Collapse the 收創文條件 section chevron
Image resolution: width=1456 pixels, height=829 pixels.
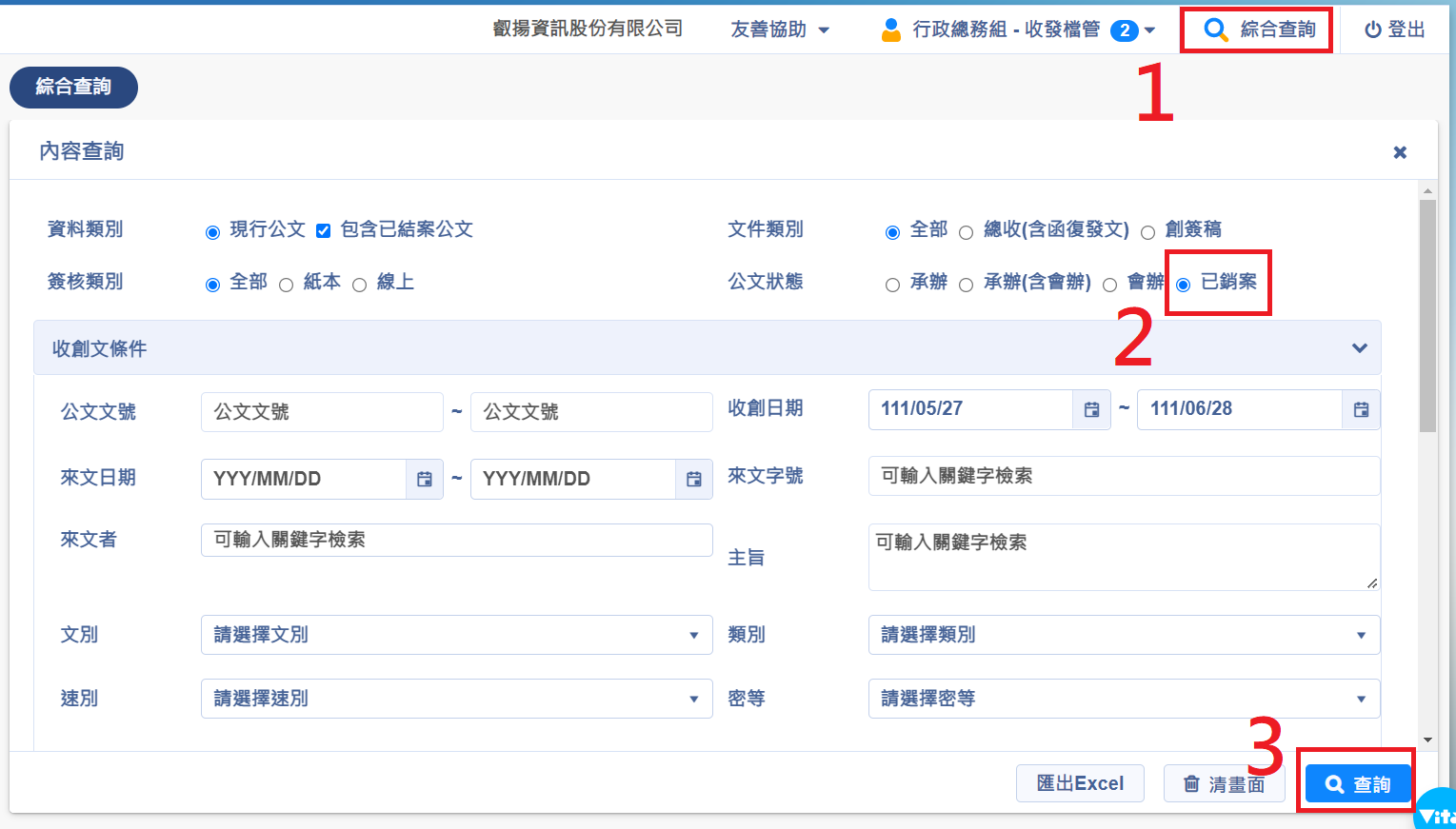1360,348
